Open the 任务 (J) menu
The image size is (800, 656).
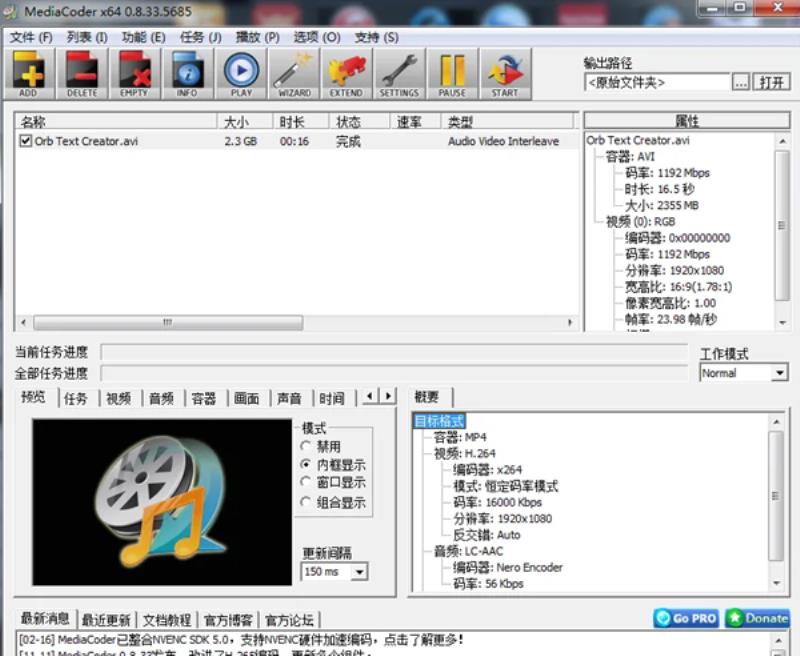(201, 37)
